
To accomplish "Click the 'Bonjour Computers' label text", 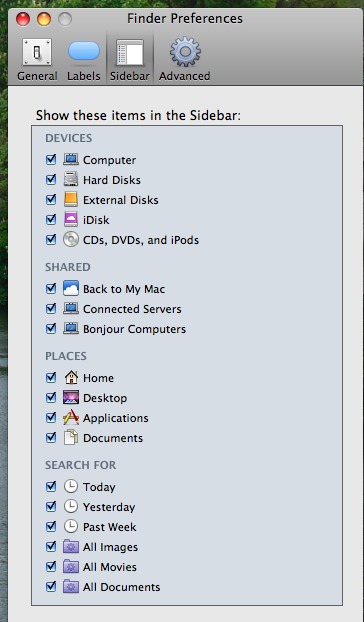I will [x=134, y=329].
